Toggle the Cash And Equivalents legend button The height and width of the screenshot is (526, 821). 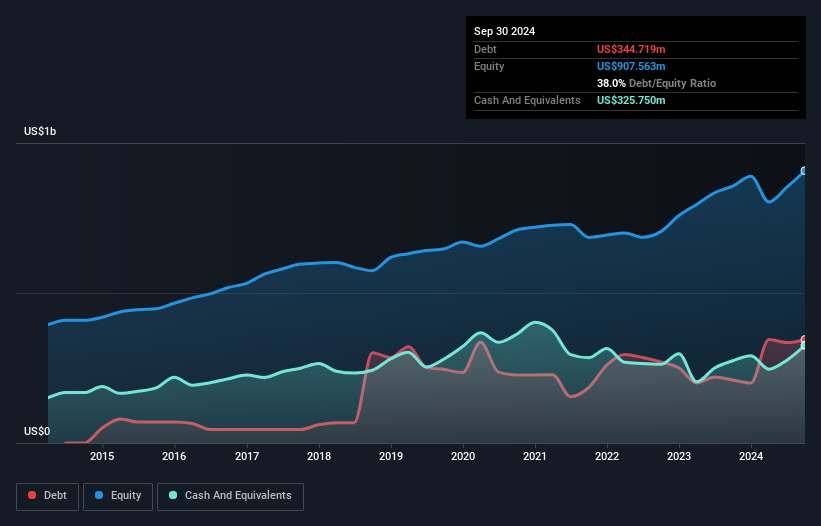coord(230,496)
